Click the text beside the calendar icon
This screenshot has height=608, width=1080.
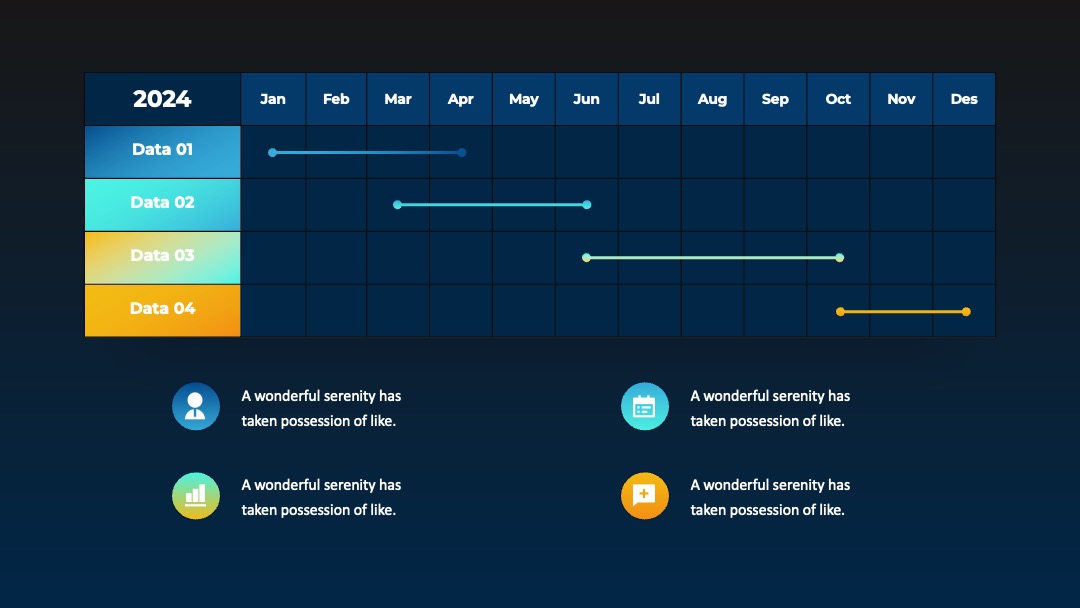(x=770, y=408)
